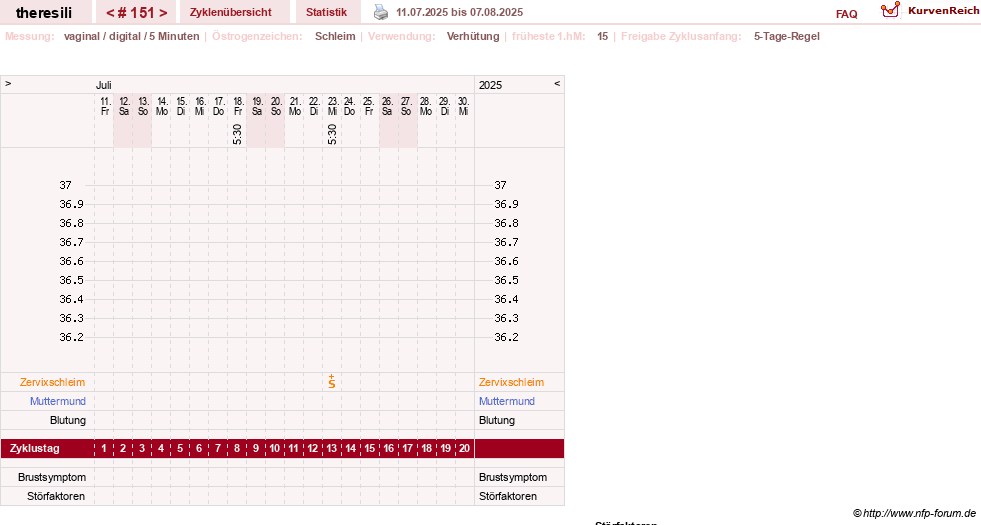The width and height of the screenshot is (981, 525).
Task: Open the KurvenReich link
Action: [943, 11]
